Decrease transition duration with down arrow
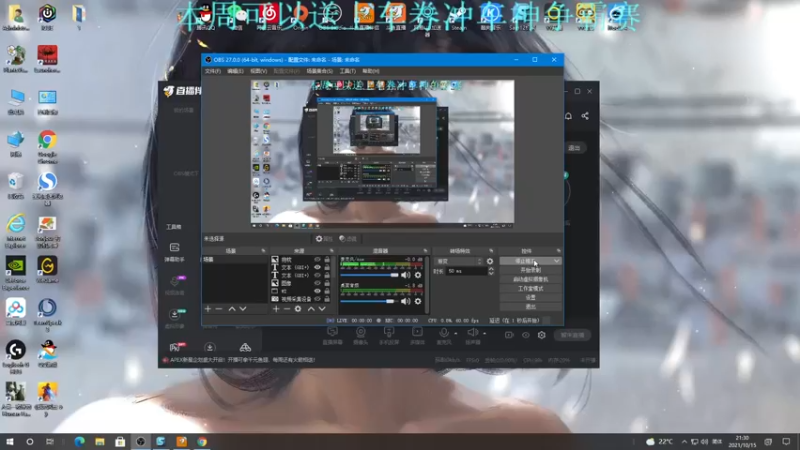Viewport: 800px width, 450px height. pyautogui.click(x=491, y=273)
